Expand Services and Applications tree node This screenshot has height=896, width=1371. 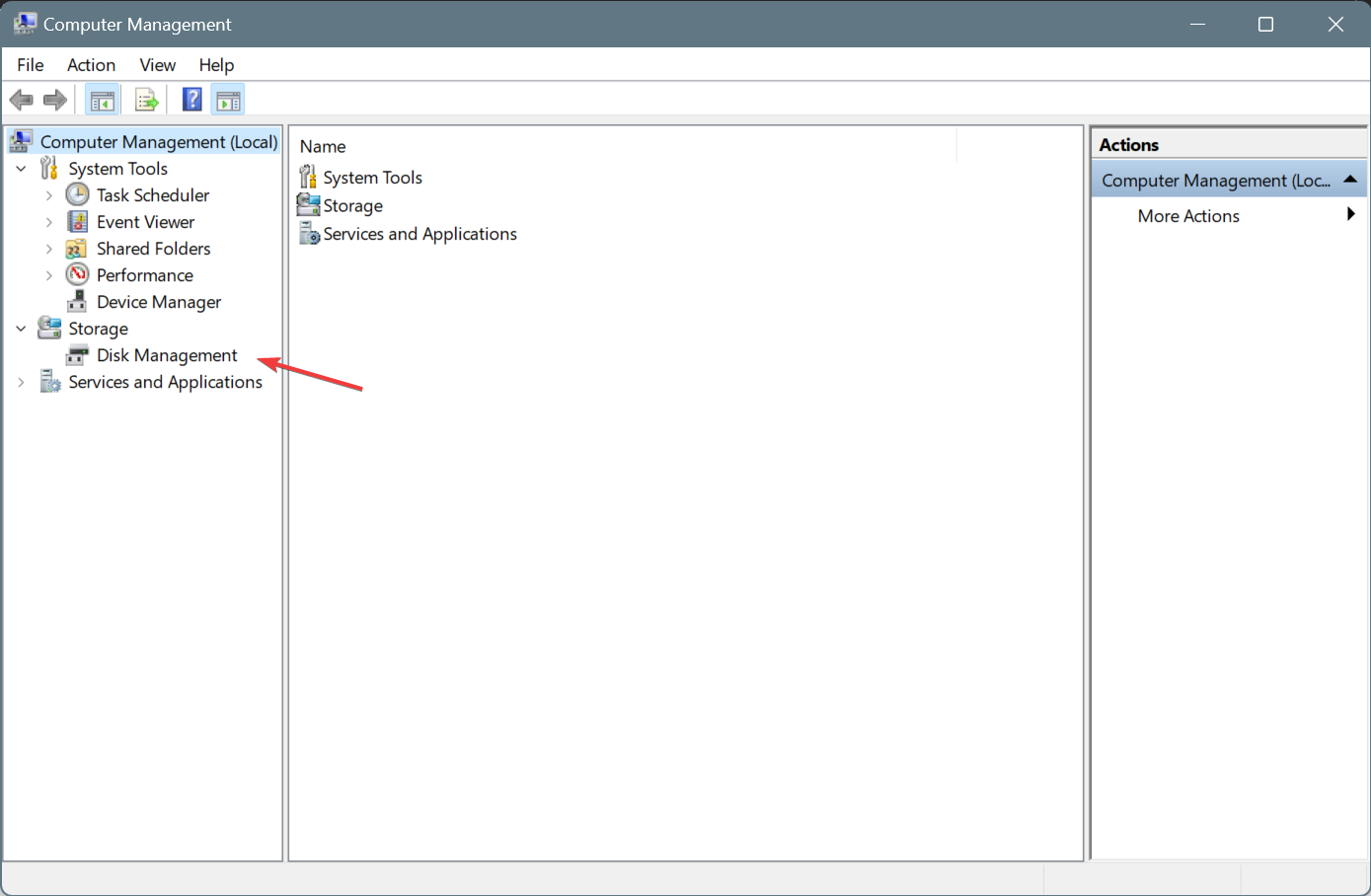pyautogui.click(x=21, y=382)
